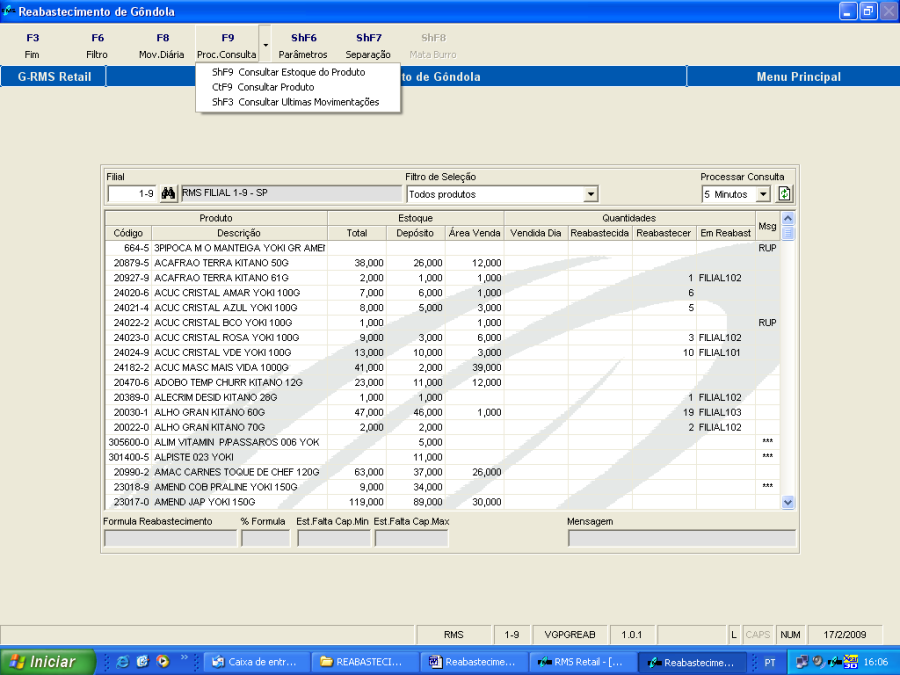Switch to Caixa de entrada taskbar window
900x675 pixels.
coord(257,662)
